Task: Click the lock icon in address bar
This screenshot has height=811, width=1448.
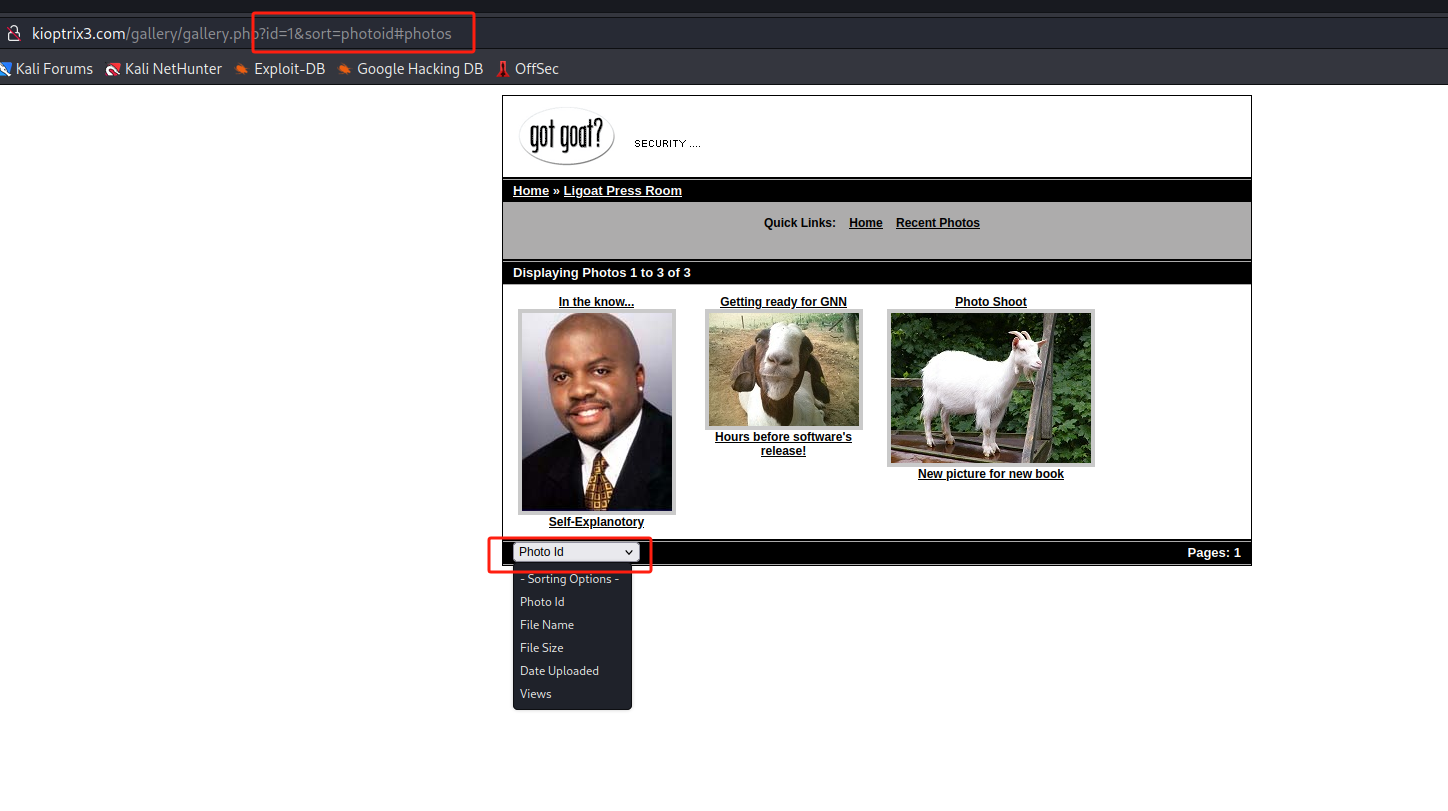Action: coord(14,33)
